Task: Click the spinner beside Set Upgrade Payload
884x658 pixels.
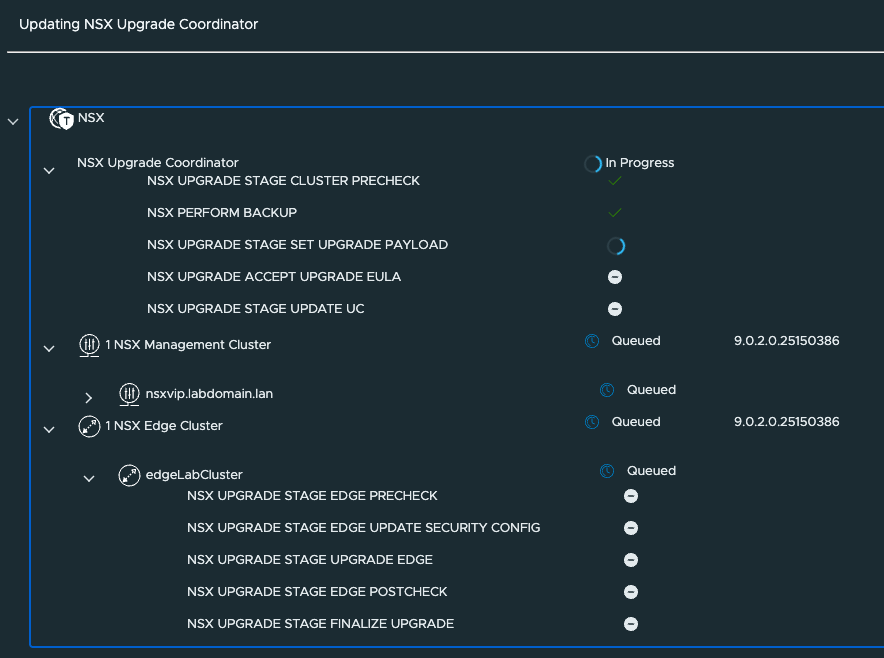Action: 615,245
